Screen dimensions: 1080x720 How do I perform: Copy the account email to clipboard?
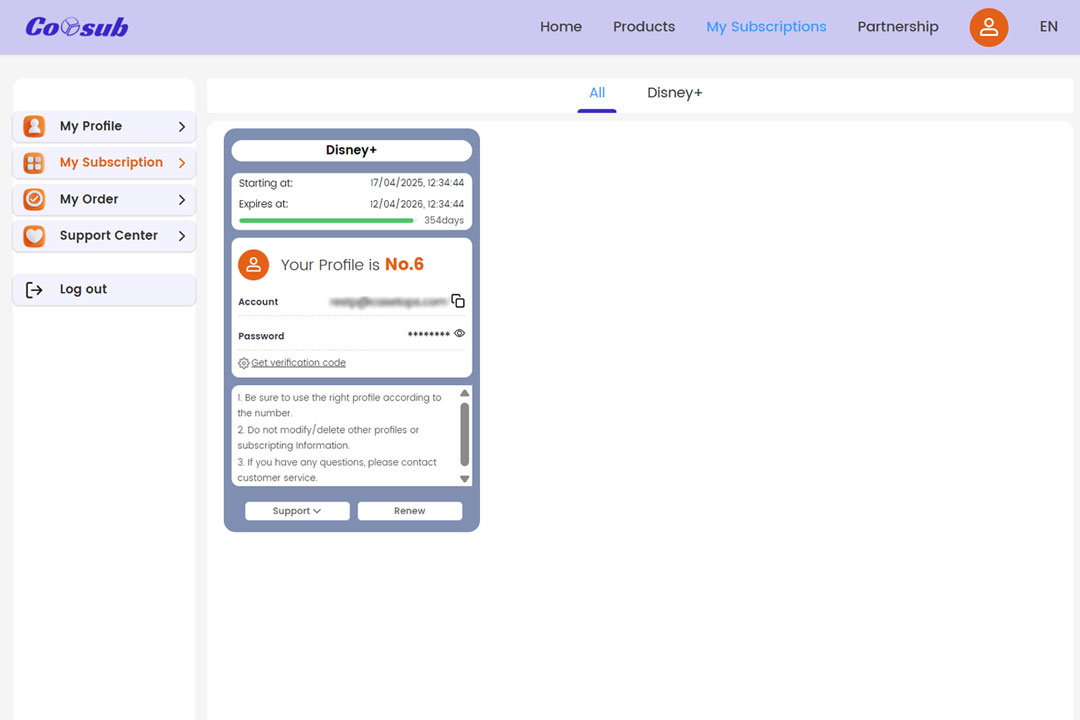tap(458, 301)
